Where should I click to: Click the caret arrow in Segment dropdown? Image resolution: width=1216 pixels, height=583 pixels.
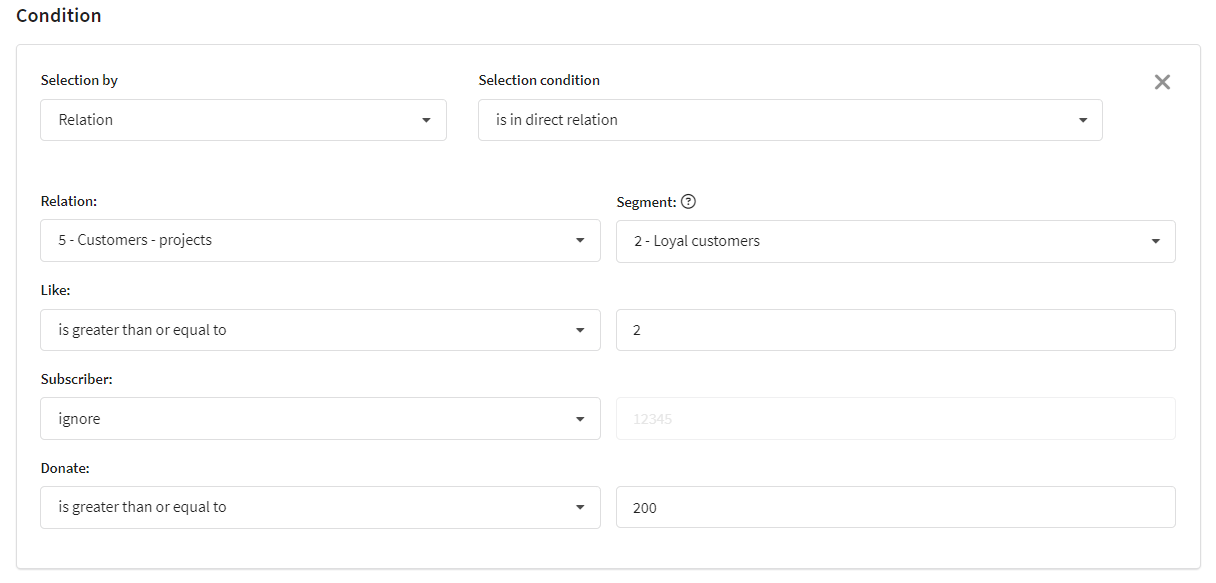1155,241
